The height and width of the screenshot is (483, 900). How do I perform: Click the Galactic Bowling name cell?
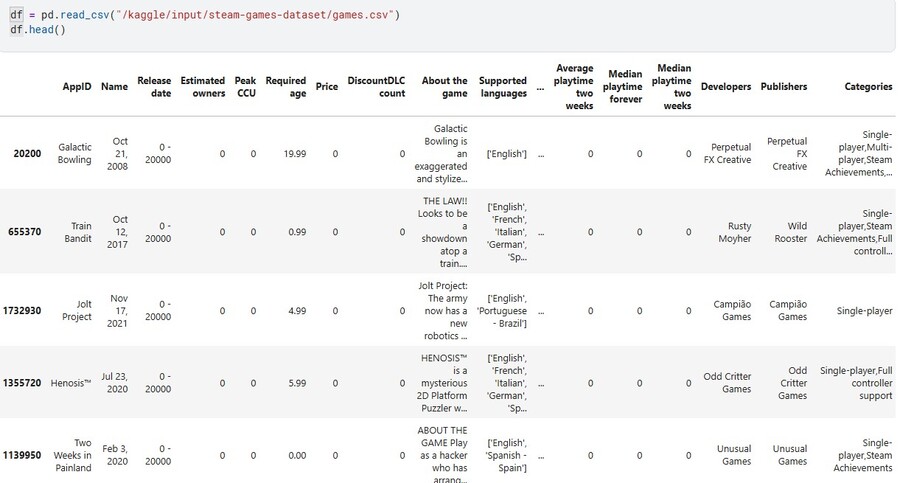(74, 153)
